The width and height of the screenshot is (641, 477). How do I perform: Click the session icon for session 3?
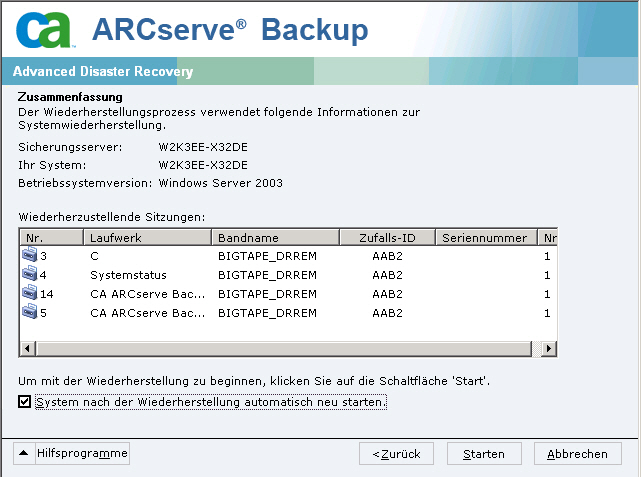click(29, 256)
